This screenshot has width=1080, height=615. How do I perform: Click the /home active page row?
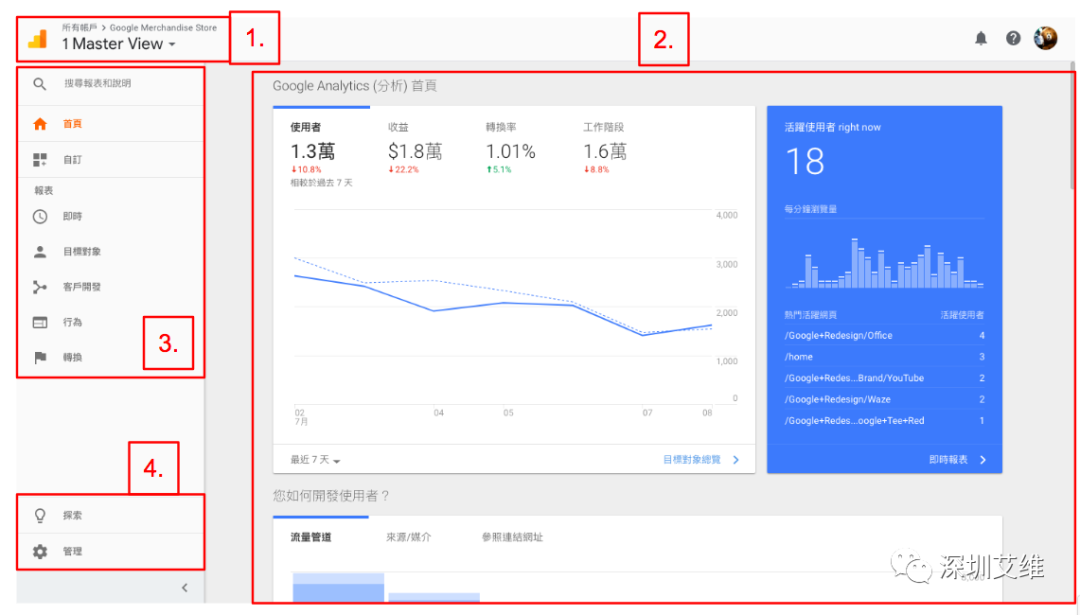[x=884, y=357]
